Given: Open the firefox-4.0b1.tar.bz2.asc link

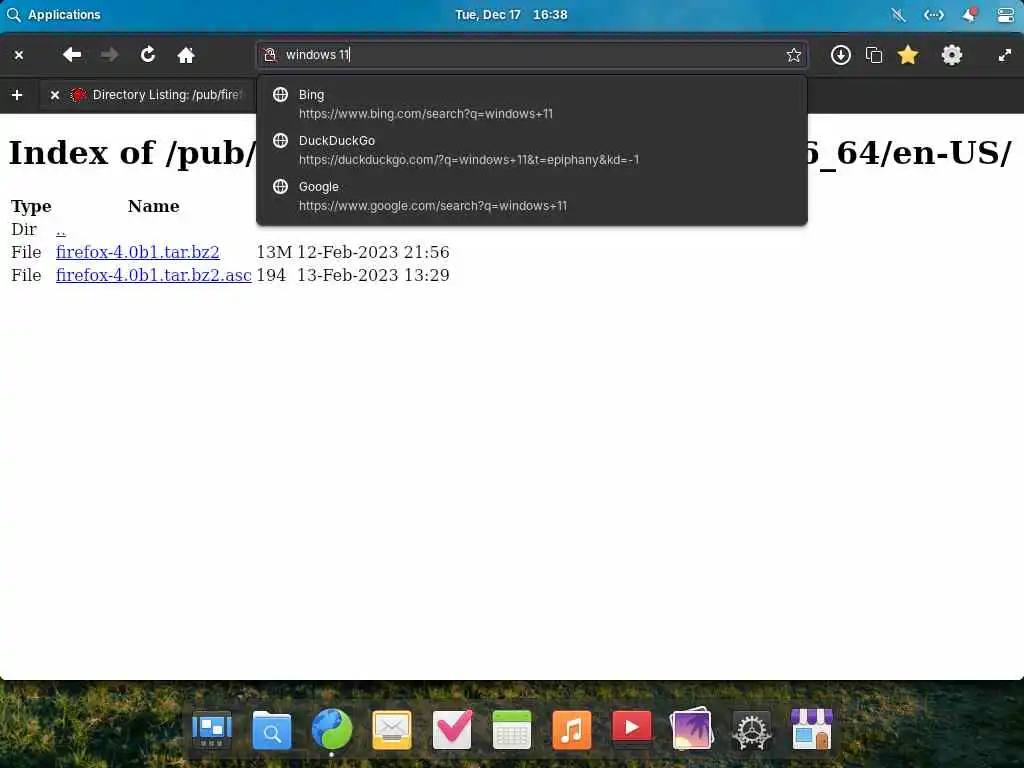Looking at the screenshot, I should click(x=153, y=275).
